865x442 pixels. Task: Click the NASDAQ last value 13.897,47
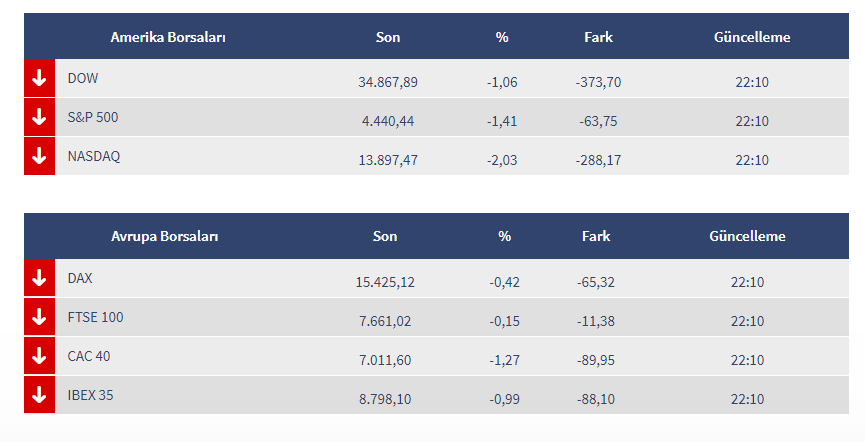pyautogui.click(x=388, y=160)
